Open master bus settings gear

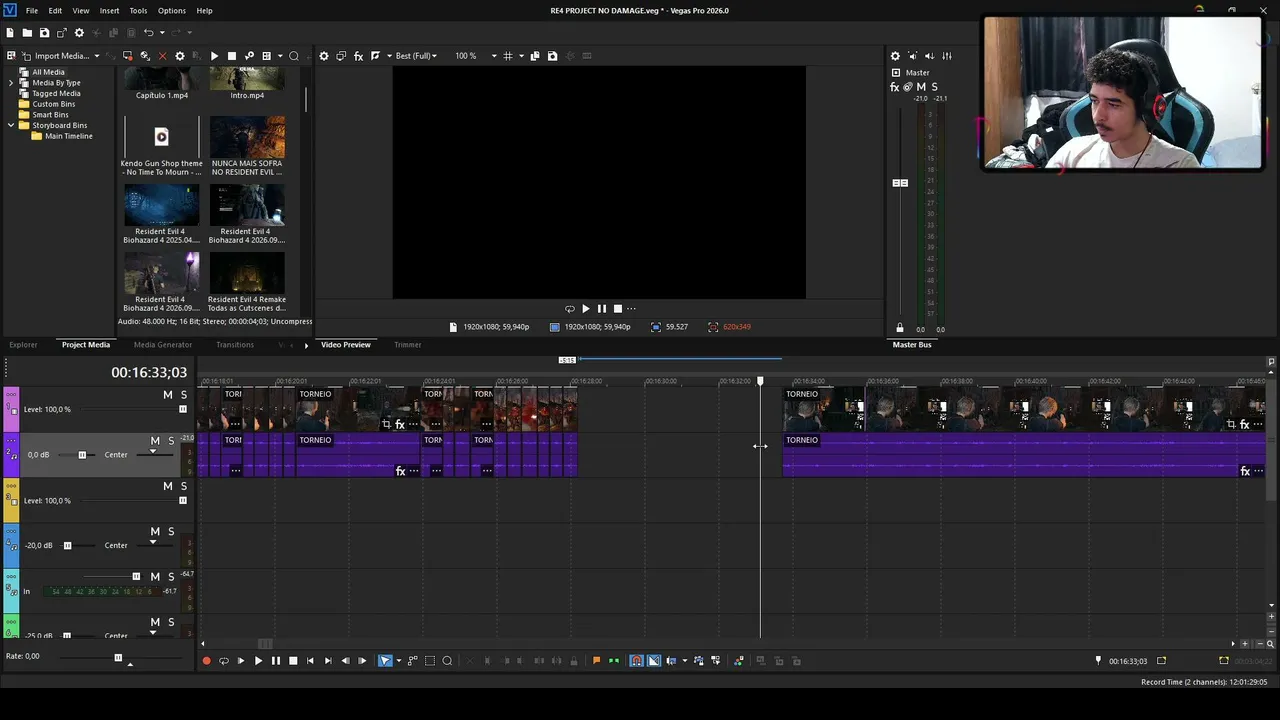[x=895, y=56]
